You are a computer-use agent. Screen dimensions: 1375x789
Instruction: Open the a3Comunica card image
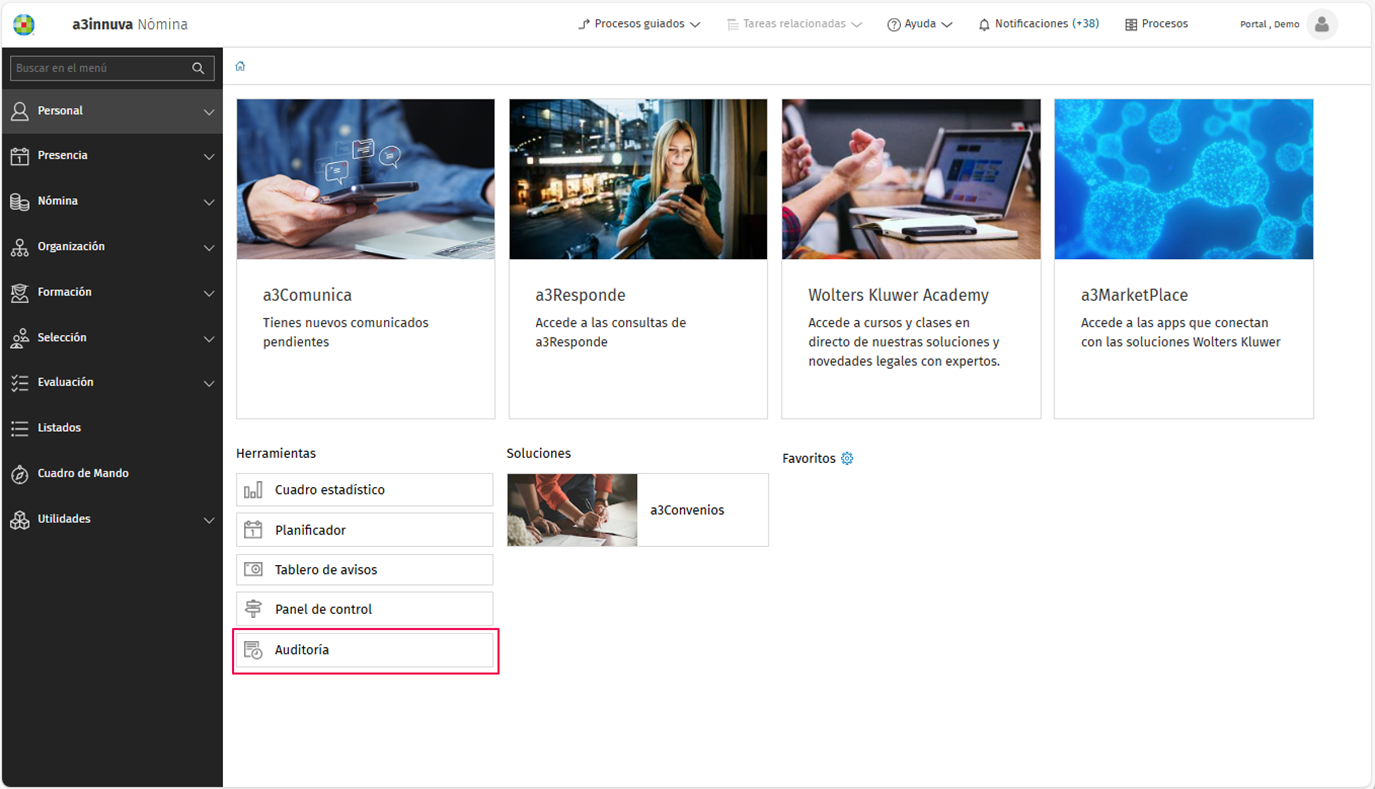point(366,179)
